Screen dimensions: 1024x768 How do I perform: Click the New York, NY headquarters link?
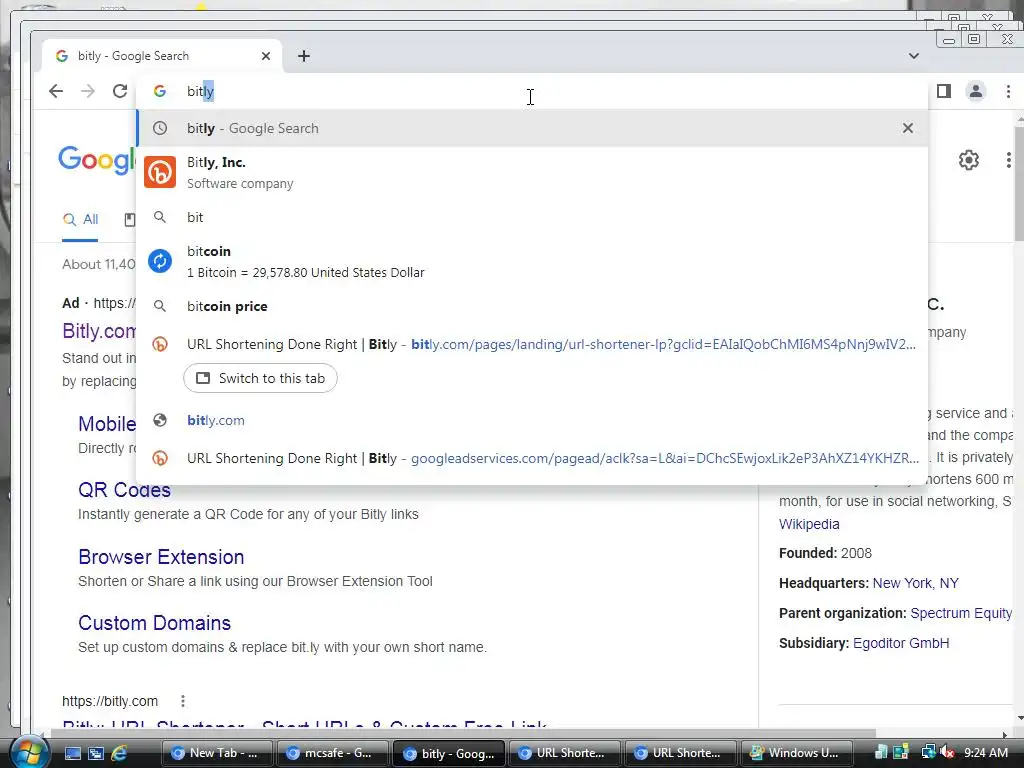pyautogui.click(x=916, y=583)
